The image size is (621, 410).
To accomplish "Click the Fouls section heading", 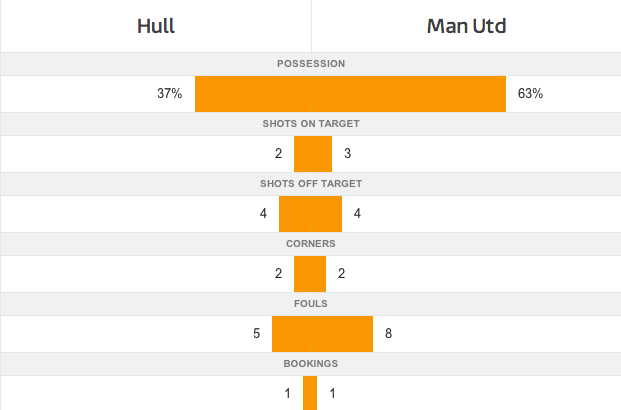I will pos(310,303).
